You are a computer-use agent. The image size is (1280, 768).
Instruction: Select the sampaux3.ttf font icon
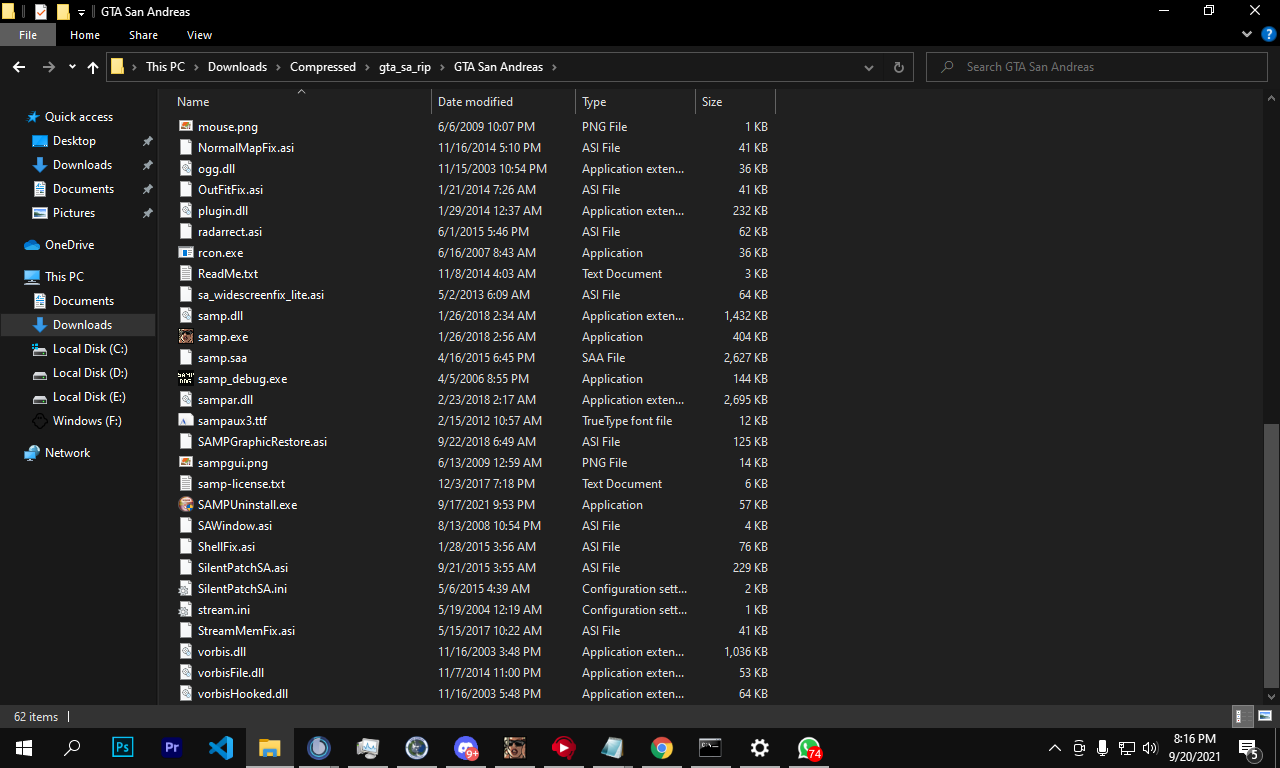[186, 421]
